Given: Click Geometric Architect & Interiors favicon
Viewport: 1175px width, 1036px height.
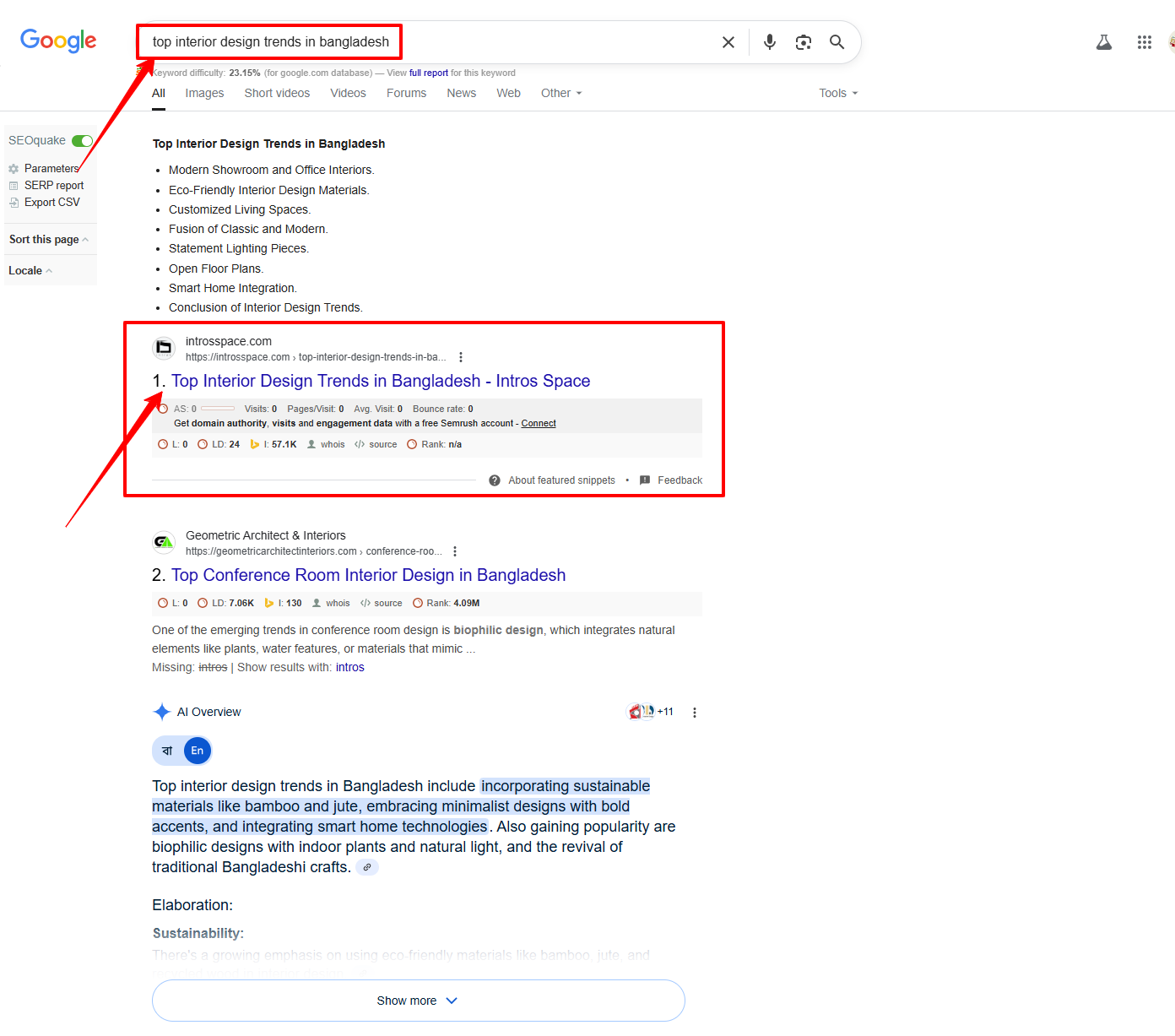Looking at the screenshot, I should pos(164,542).
